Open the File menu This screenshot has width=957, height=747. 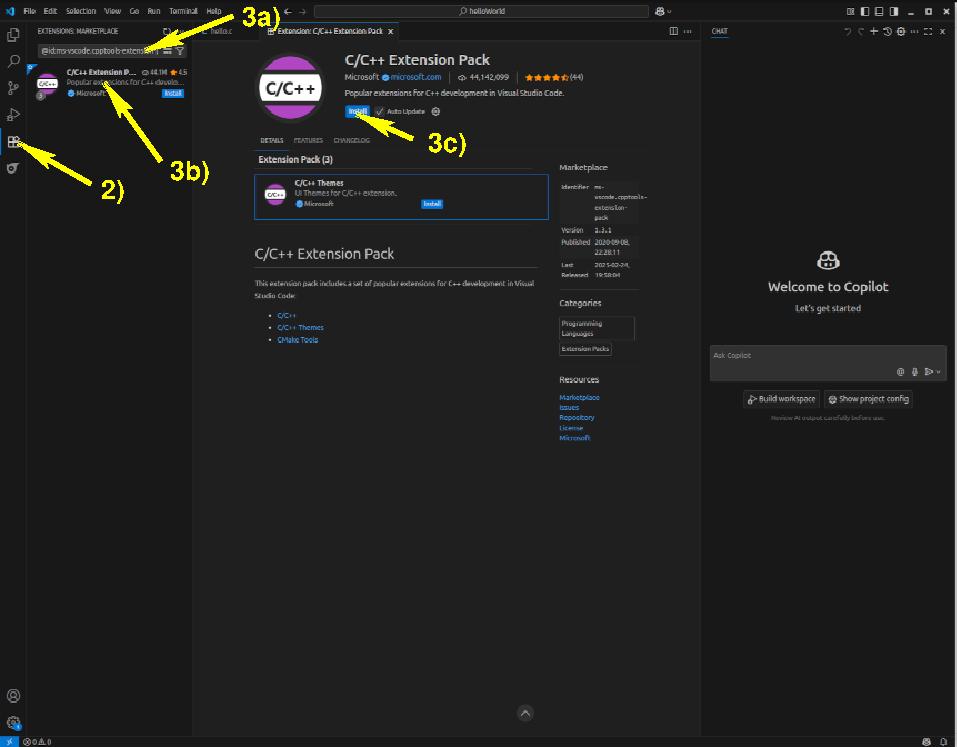[x=29, y=11]
